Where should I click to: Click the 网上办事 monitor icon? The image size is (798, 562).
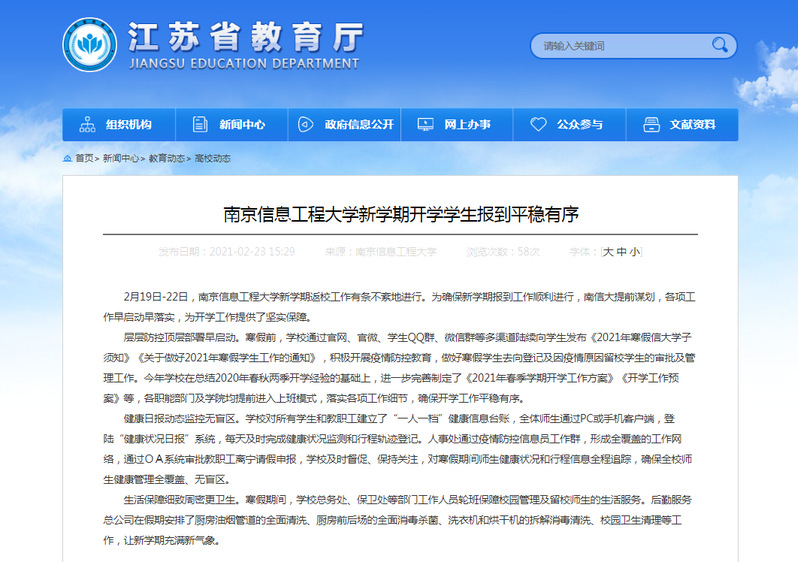point(425,125)
